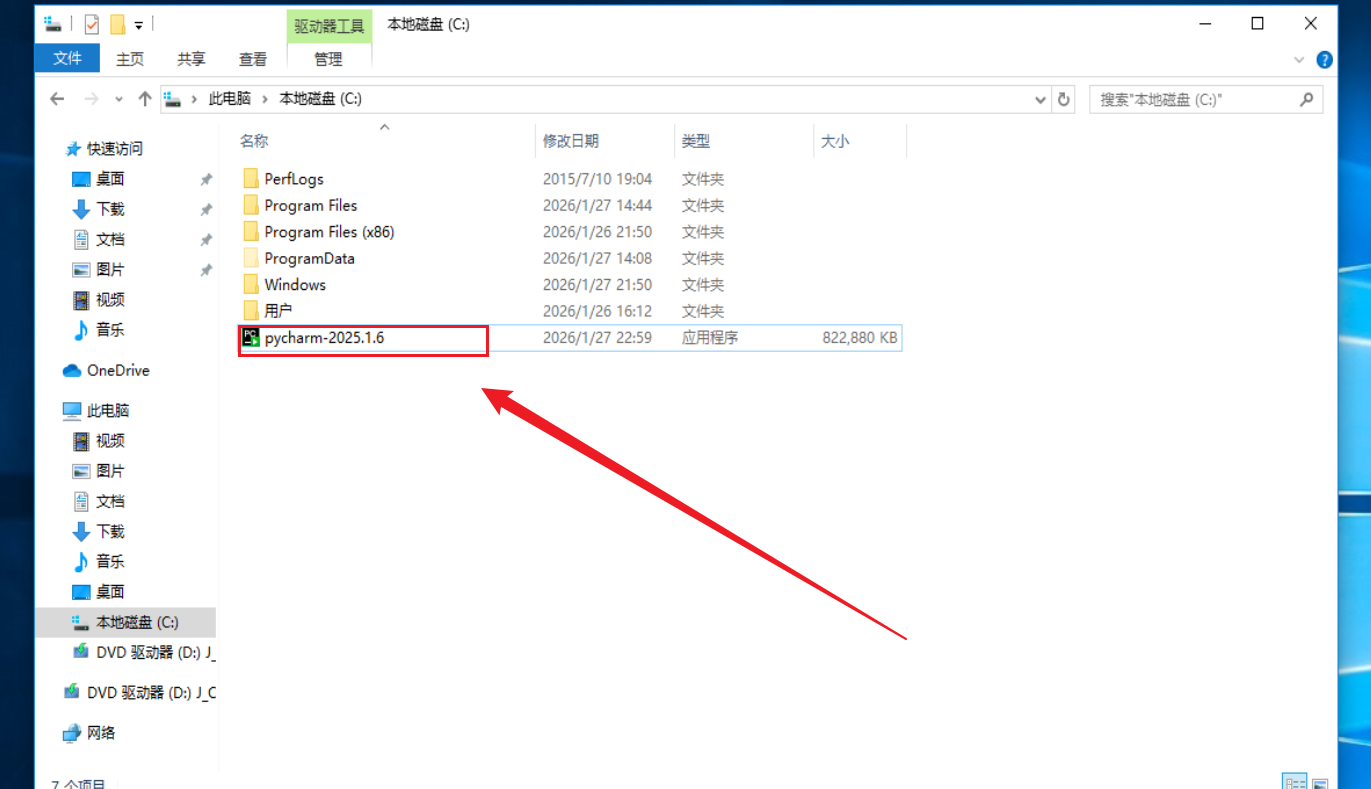The image size is (1371, 789).
Task: Click the Forward navigation arrow
Action: pos(91,99)
